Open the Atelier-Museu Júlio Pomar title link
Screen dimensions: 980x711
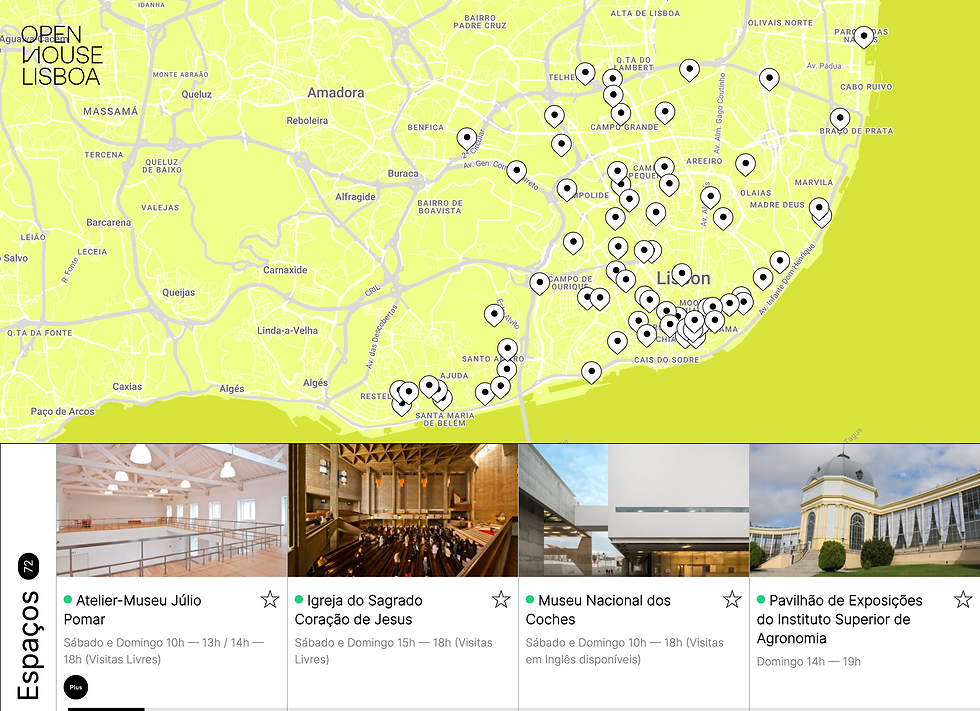point(132,610)
